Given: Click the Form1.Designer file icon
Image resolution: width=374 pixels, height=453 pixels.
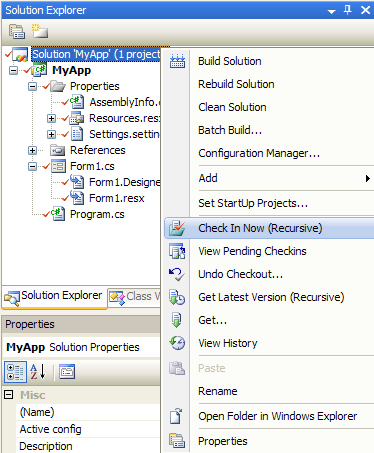Looking at the screenshot, I should 77,182.
